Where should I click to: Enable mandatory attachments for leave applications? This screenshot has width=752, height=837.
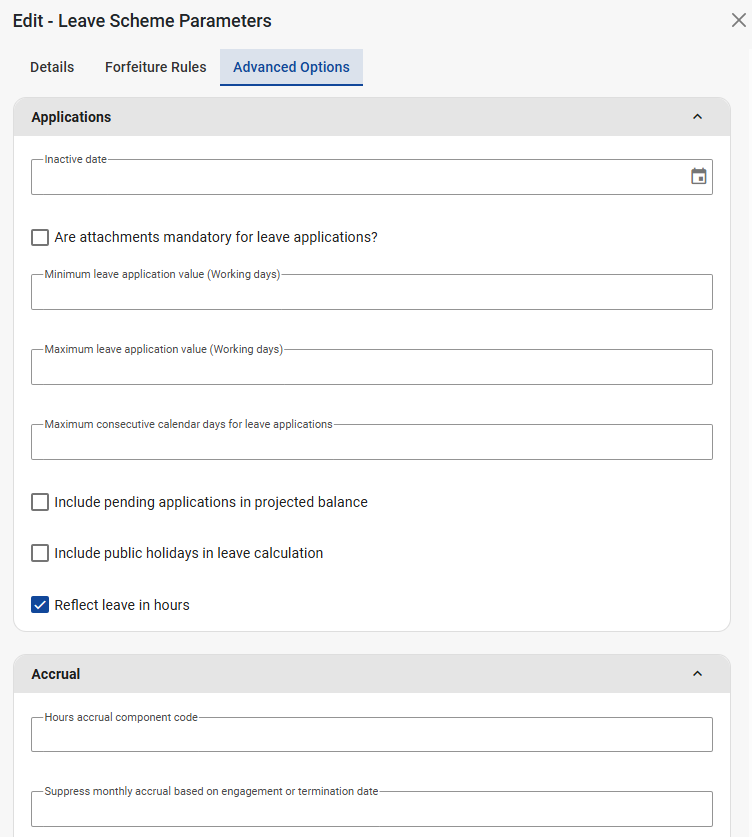pos(40,238)
